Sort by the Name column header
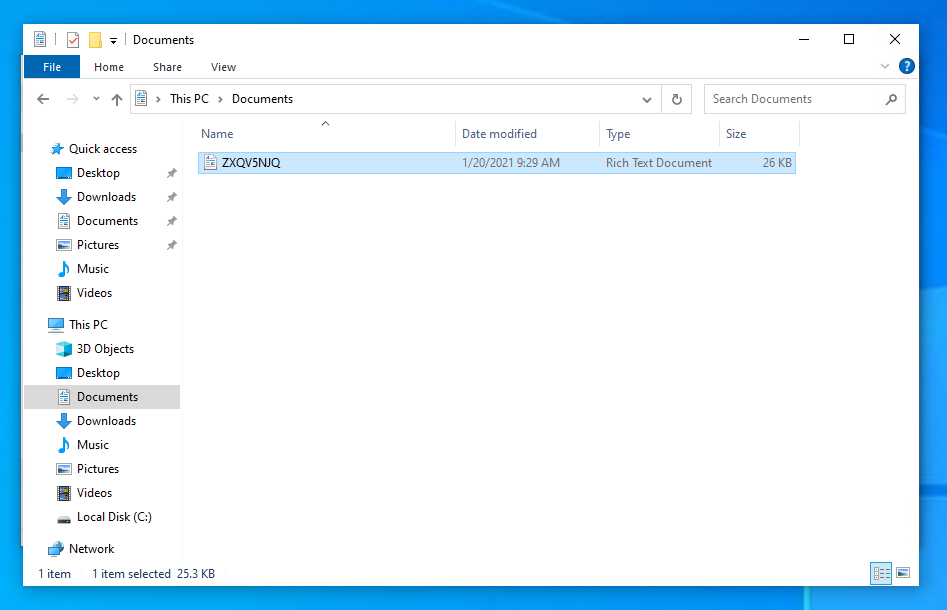 [x=326, y=134]
